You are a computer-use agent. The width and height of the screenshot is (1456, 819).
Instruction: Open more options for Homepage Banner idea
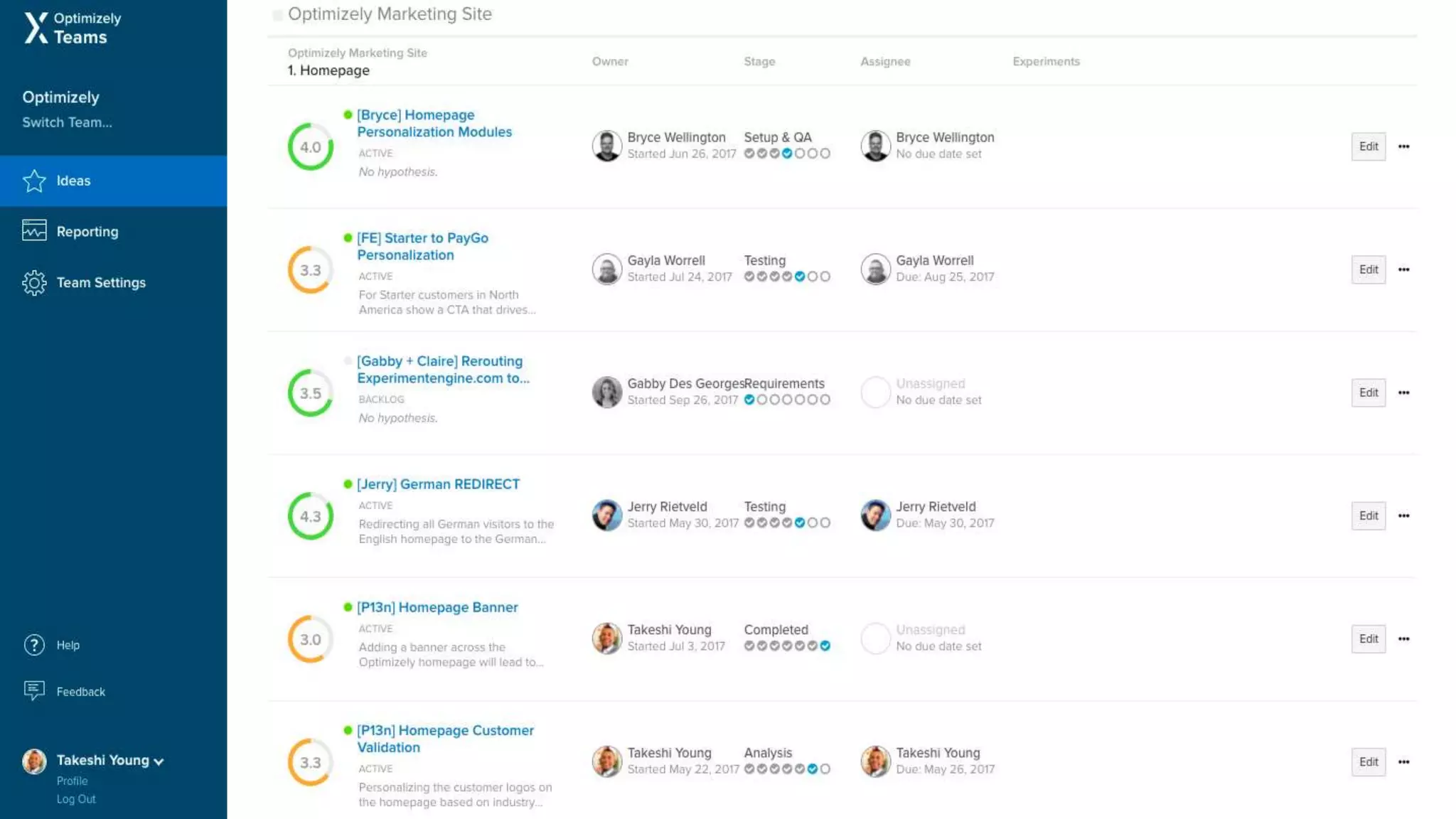1403,638
